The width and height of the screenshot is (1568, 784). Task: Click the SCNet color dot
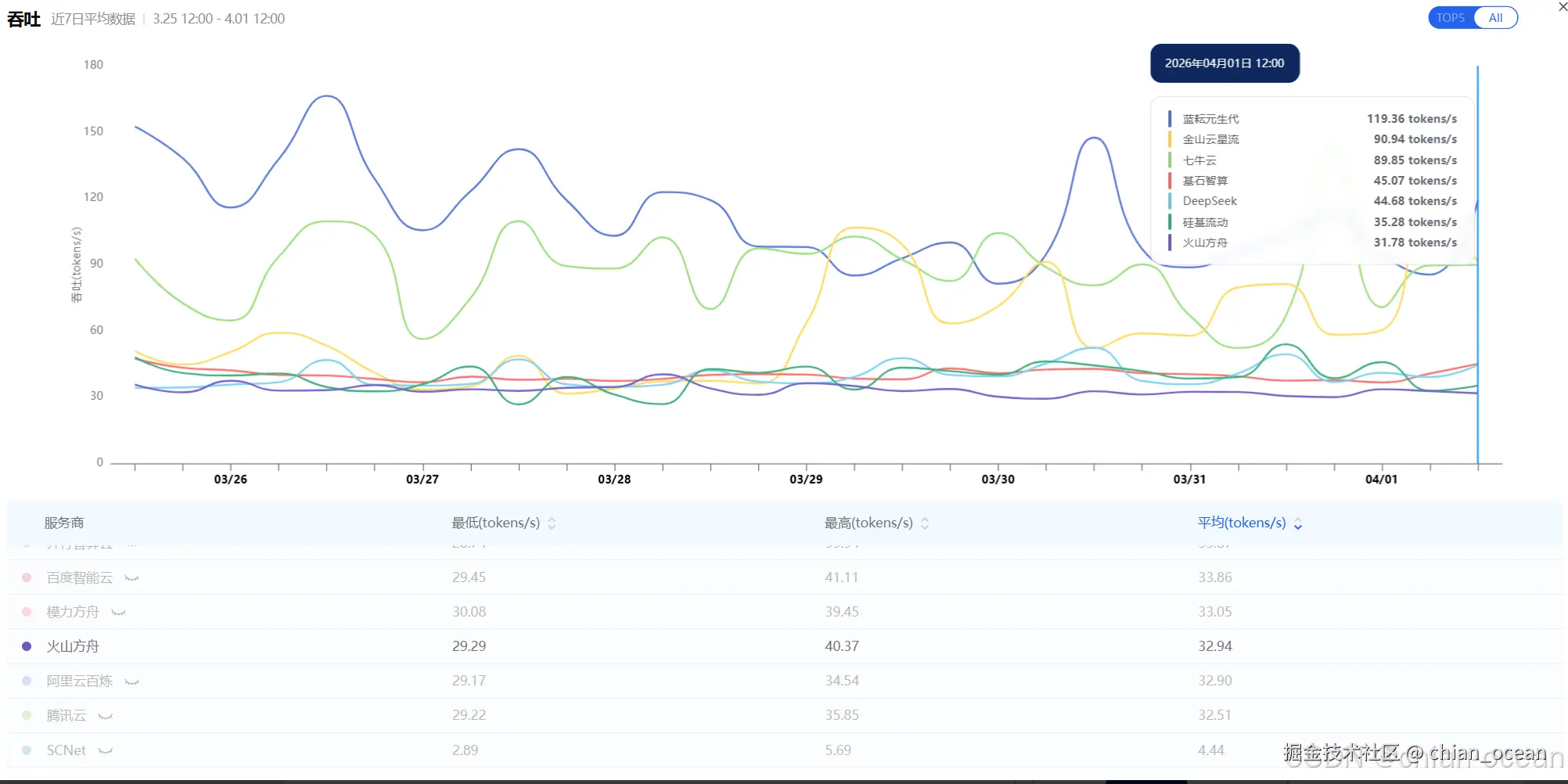pyautogui.click(x=27, y=750)
